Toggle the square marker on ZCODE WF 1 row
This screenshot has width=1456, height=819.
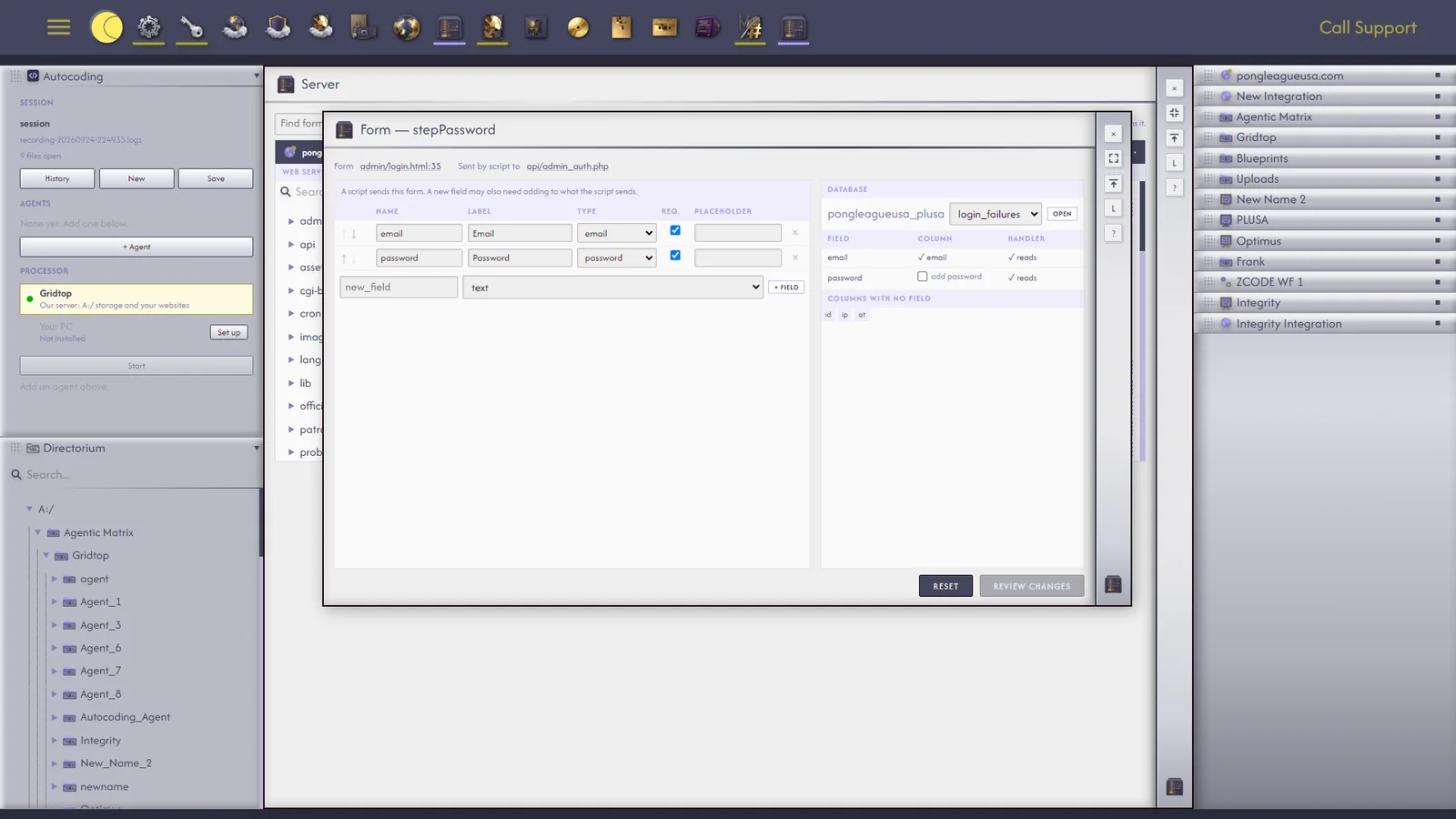click(x=1438, y=282)
